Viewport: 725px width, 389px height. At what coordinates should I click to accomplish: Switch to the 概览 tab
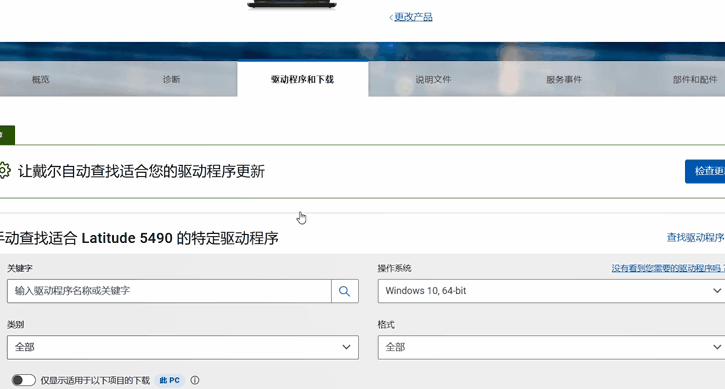[41, 80]
